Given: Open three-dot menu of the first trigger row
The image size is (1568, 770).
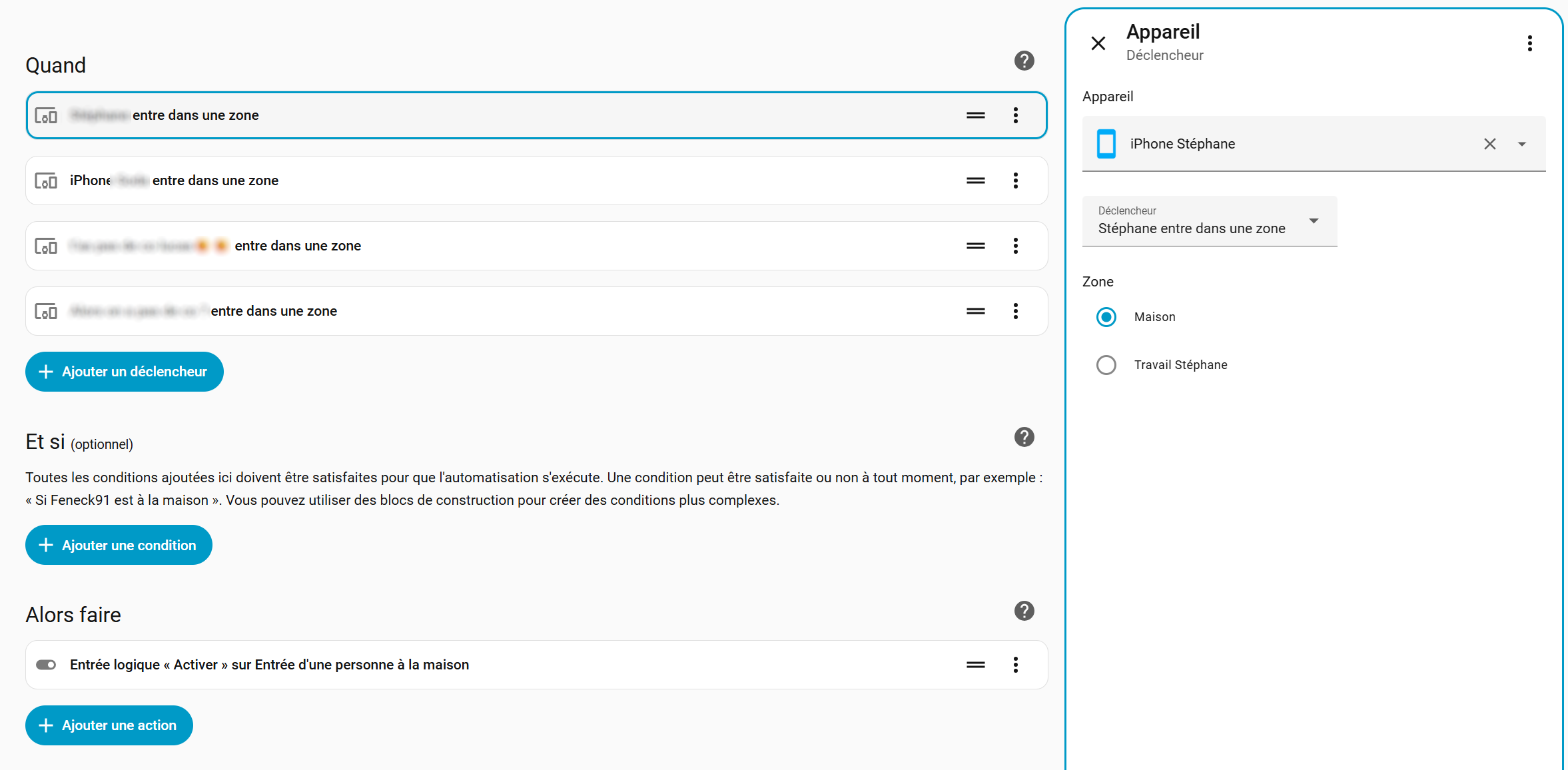Looking at the screenshot, I should (x=1015, y=115).
